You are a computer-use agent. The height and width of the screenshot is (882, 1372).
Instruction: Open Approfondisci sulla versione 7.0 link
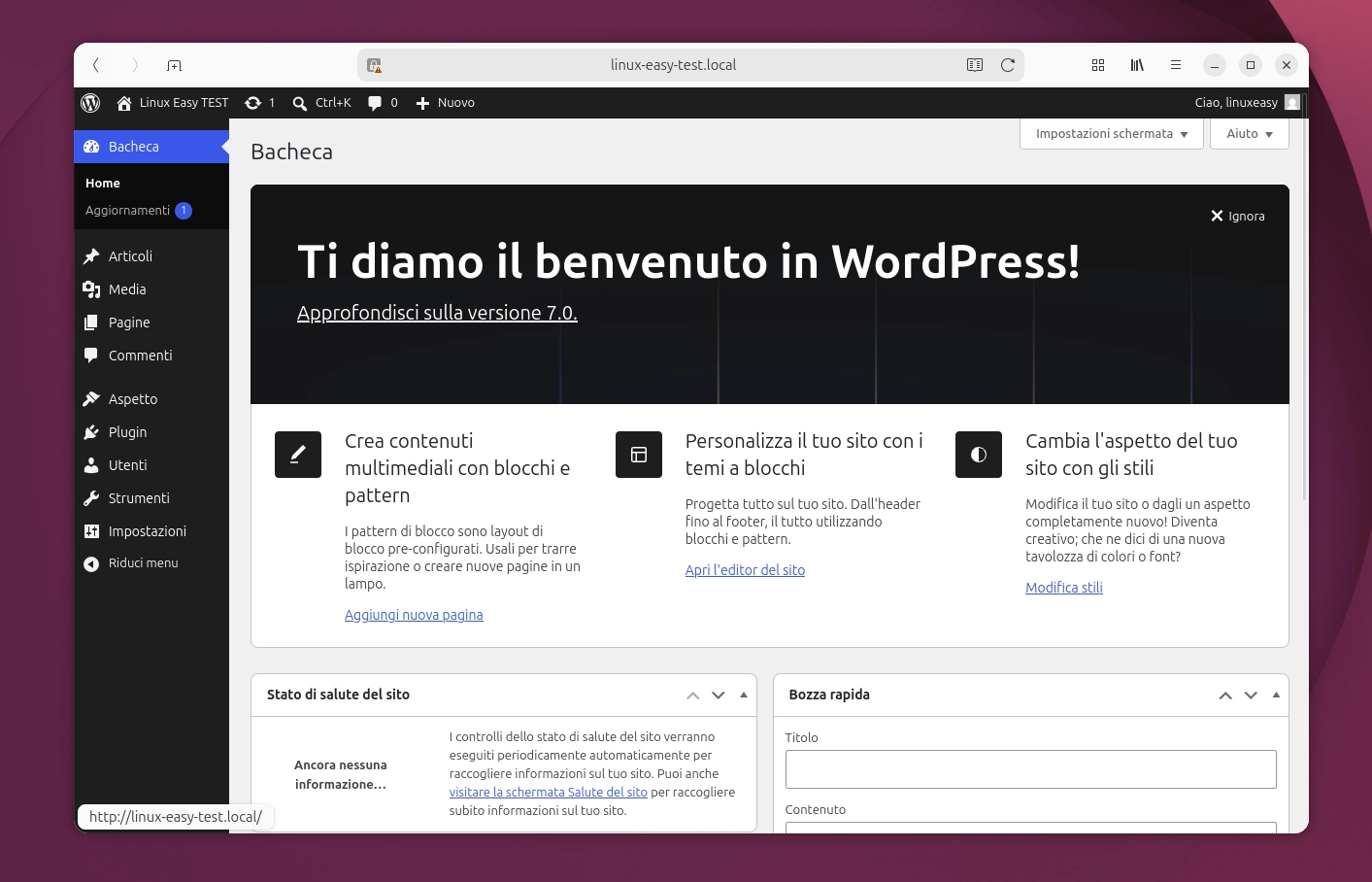tap(437, 313)
